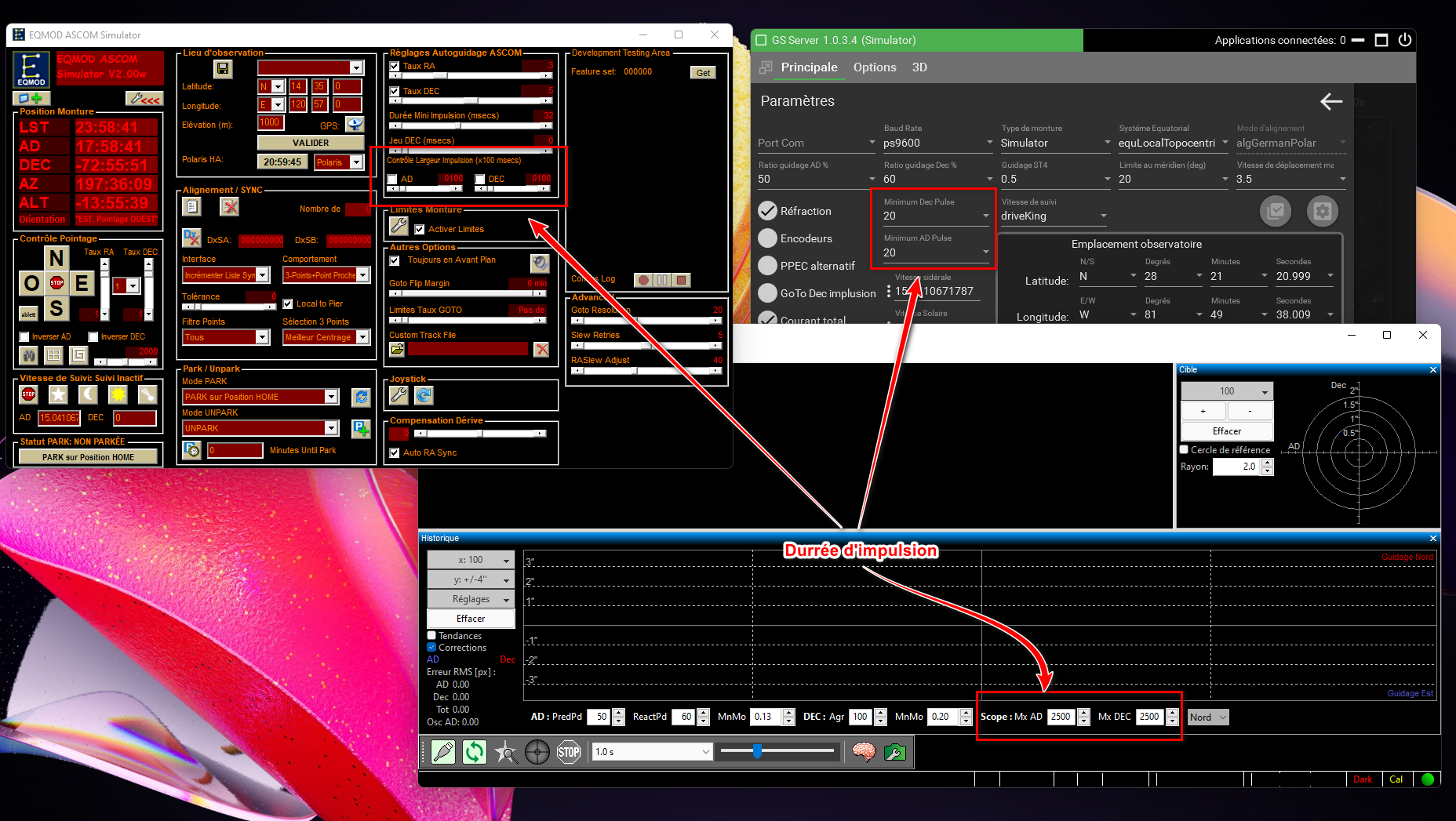The image size is (1456, 821).
Task: Open the alignment point list icon
Action: point(191,206)
